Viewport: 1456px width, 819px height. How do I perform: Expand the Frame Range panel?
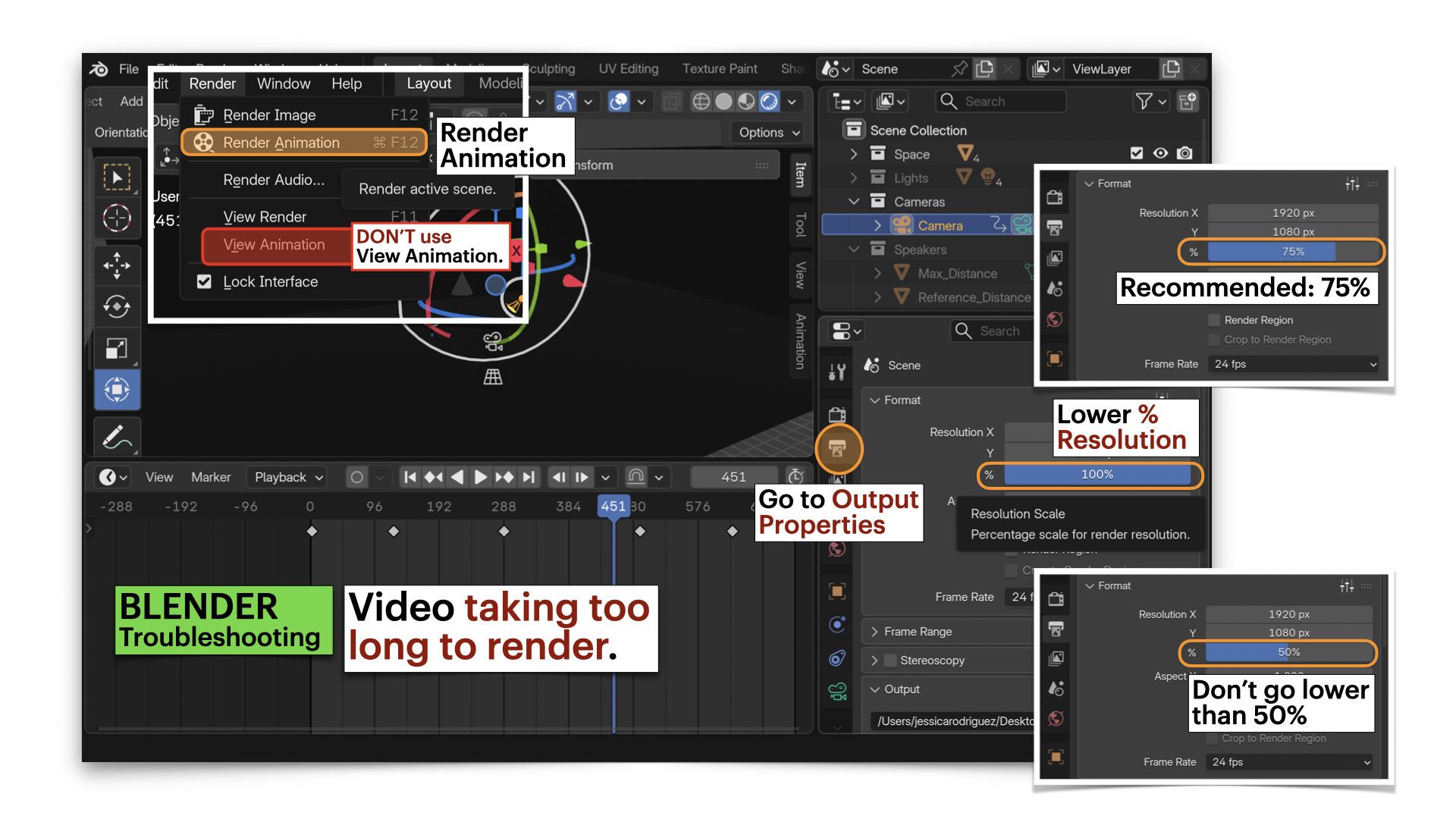tap(918, 632)
